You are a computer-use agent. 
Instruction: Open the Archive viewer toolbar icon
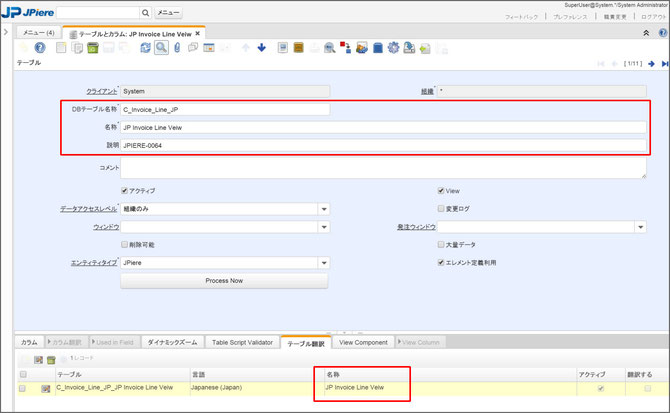click(x=298, y=47)
